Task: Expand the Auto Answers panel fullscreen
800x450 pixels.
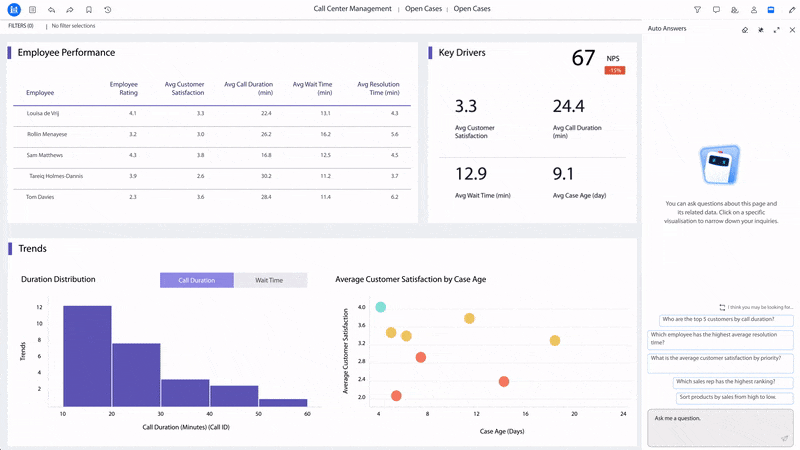Action: (778, 30)
